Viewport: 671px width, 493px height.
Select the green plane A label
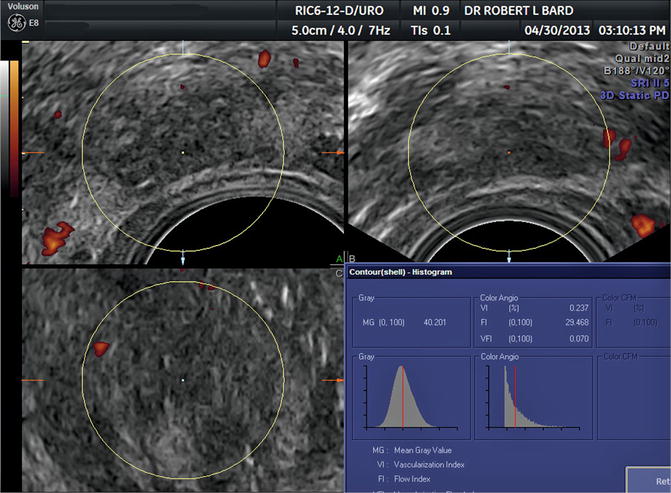340,257
